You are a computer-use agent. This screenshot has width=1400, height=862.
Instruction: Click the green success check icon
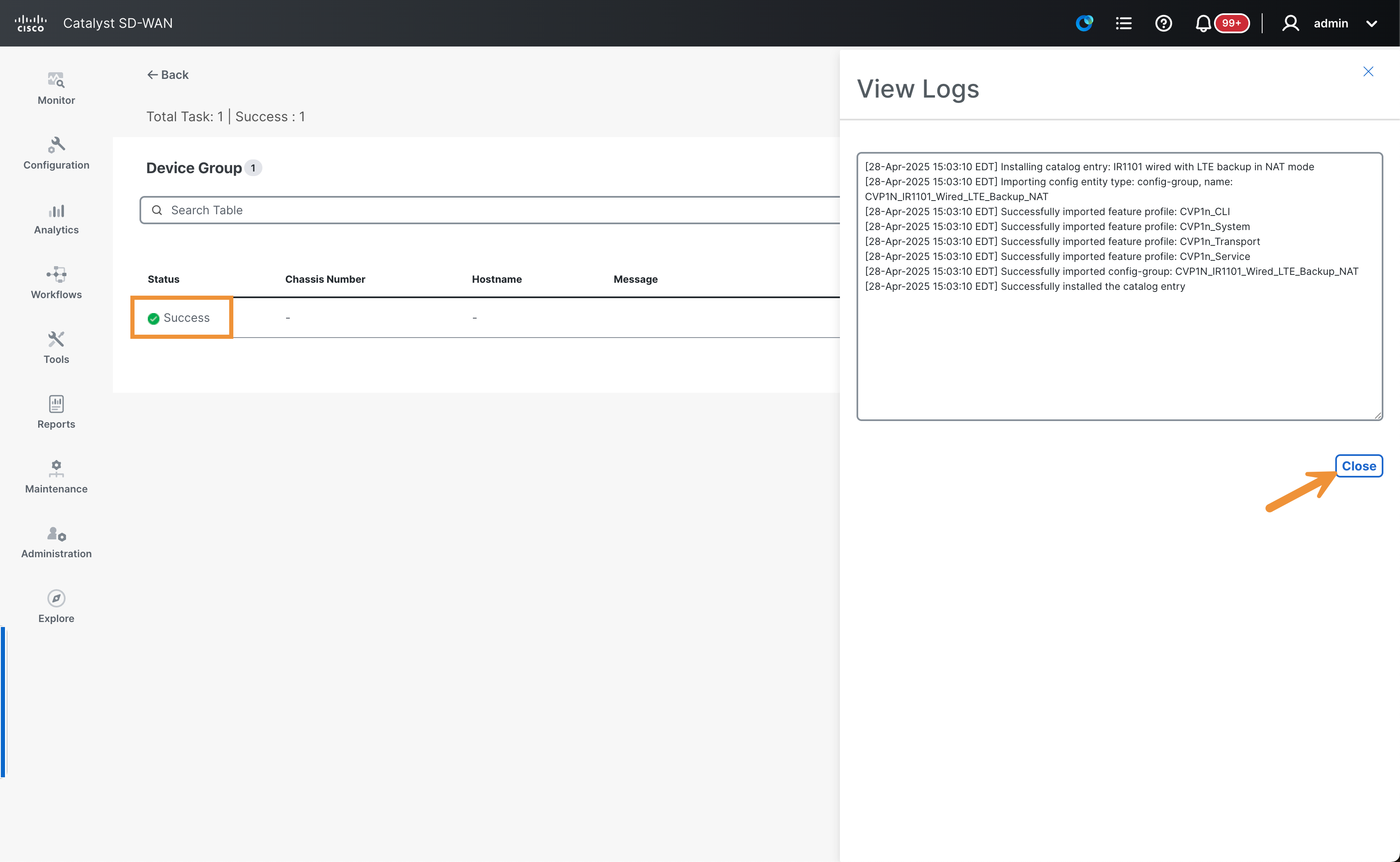pyautogui.click(x=153, y=318)
